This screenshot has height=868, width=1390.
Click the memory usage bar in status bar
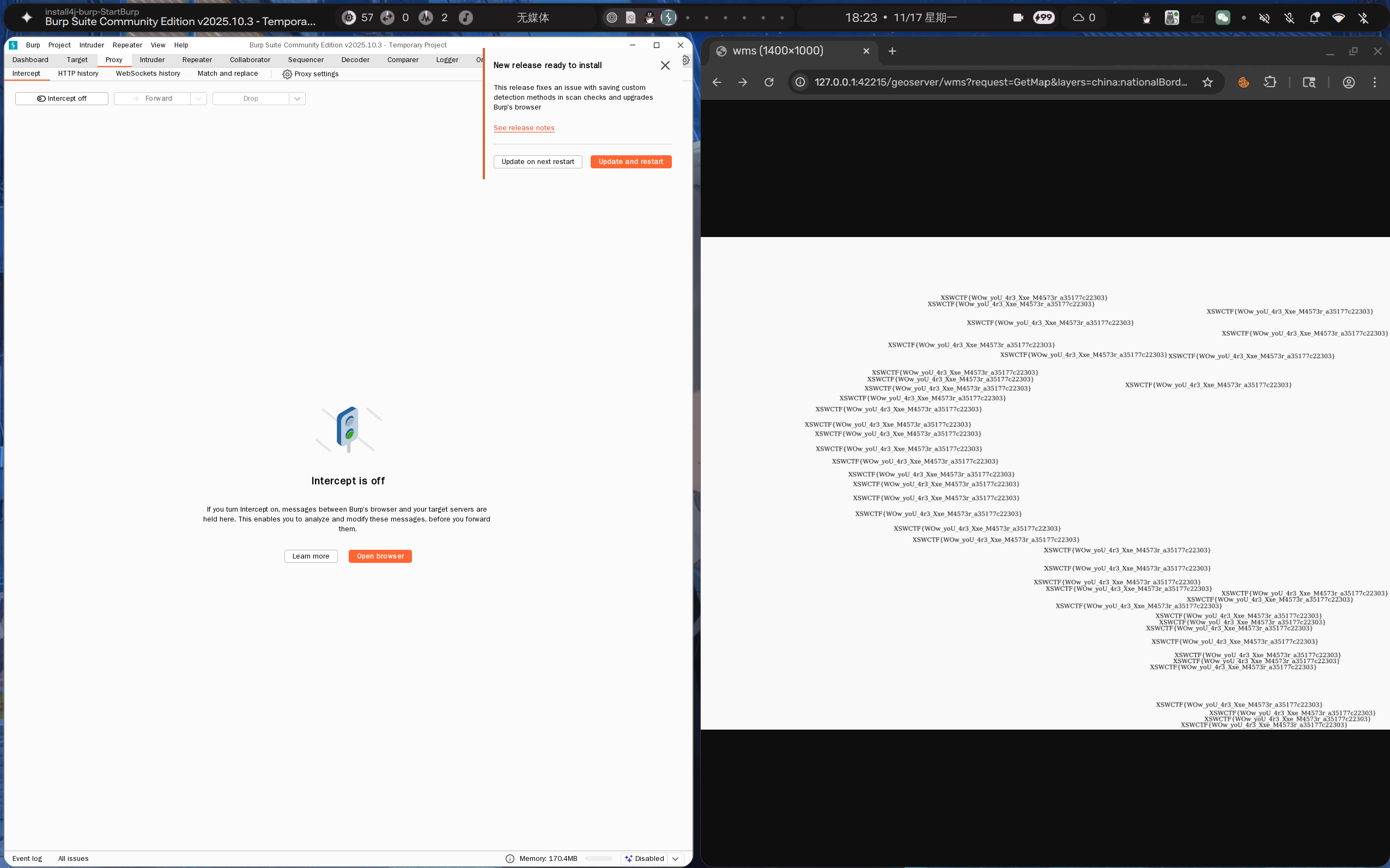point(599,858)
